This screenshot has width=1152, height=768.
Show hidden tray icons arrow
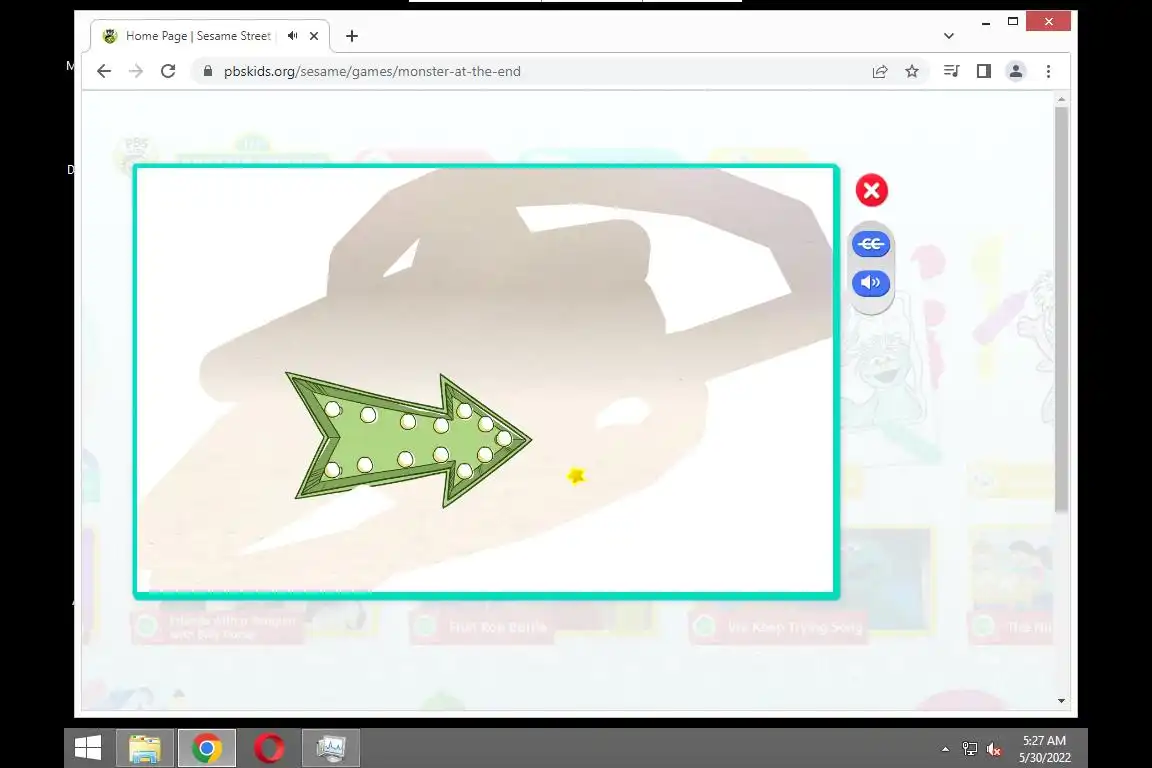tap(946, 750)
